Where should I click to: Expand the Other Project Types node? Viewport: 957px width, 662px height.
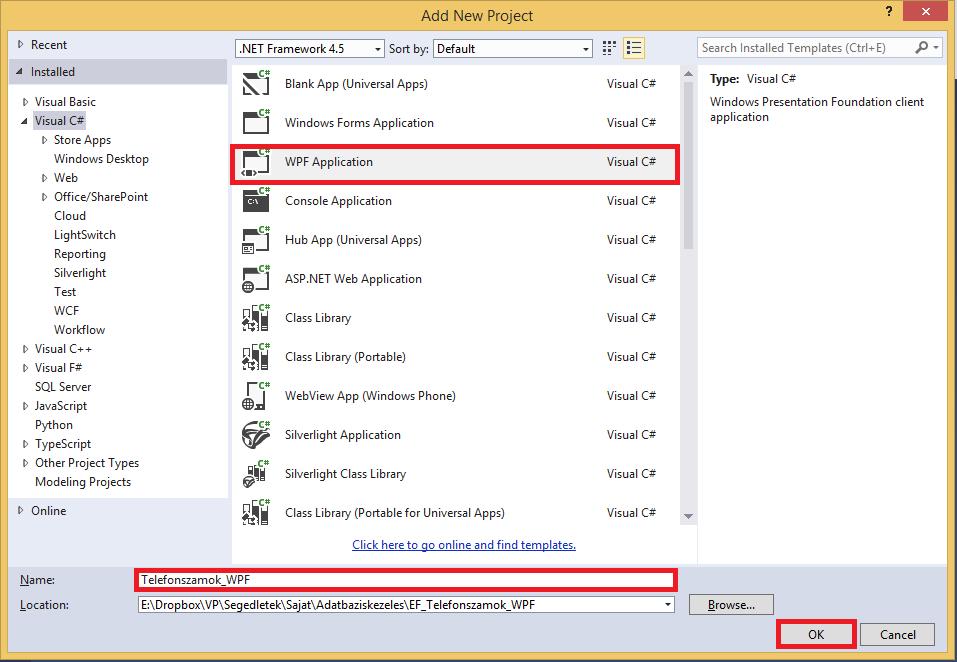pos(25,463)
